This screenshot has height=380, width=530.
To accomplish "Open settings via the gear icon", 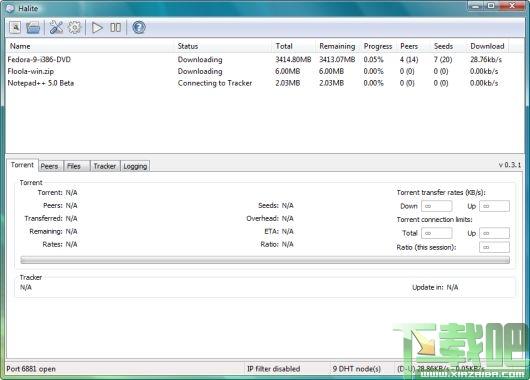I will [74, 27].
